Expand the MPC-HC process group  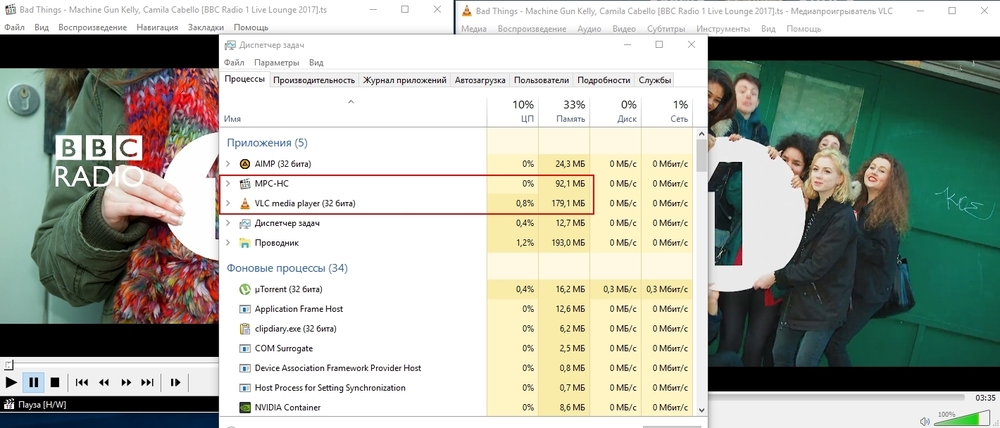[228, 183]
